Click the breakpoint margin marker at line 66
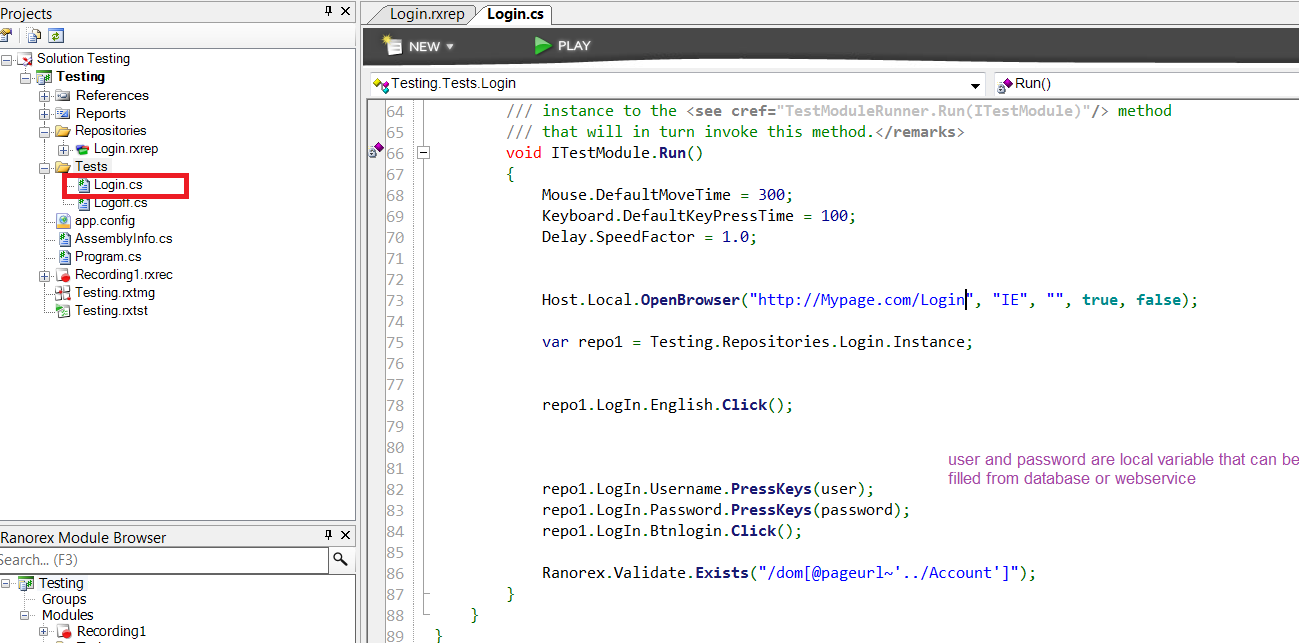This screenshot has width=1299, height=643. tap(375, 150)
